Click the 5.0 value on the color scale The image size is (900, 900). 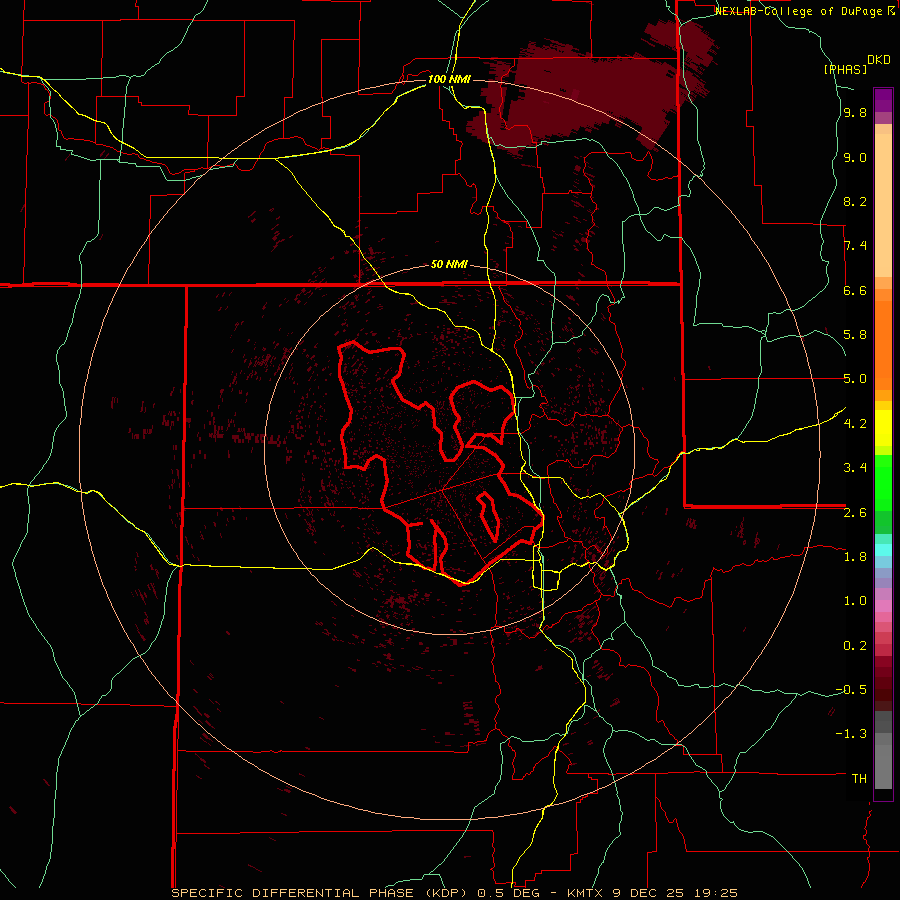[855, 379]
